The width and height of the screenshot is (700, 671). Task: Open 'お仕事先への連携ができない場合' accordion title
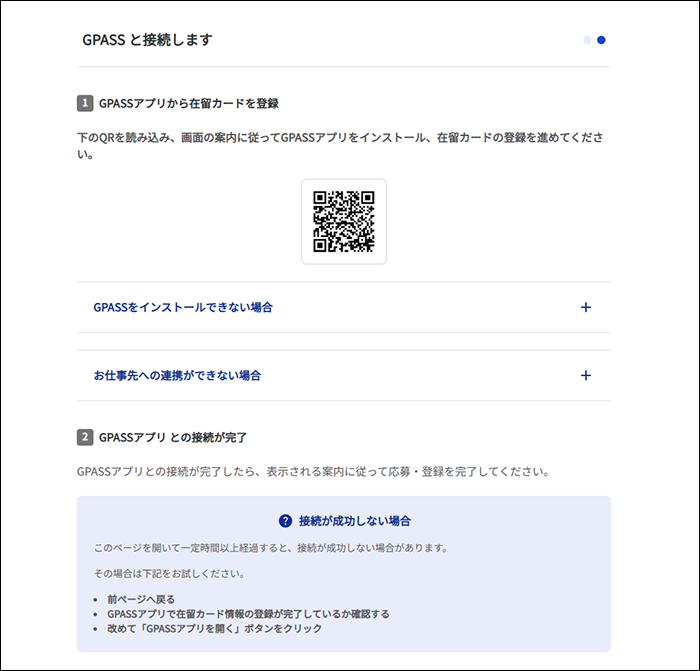tap(177, 375)
